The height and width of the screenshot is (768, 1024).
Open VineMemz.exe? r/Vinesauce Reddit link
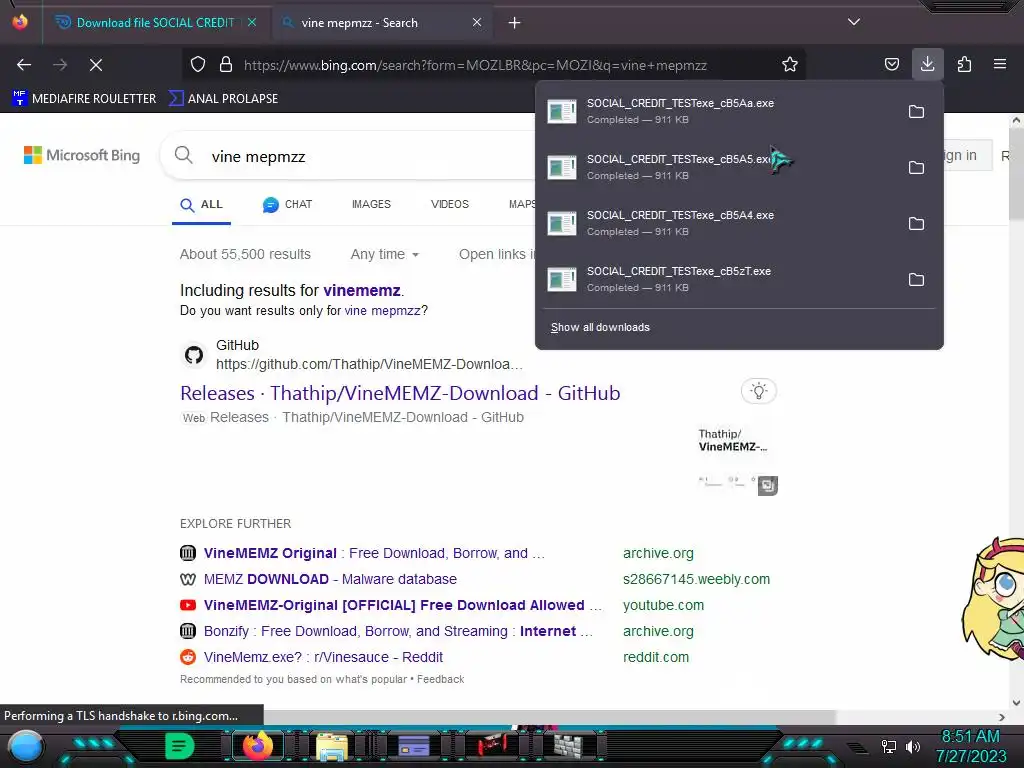323,657
